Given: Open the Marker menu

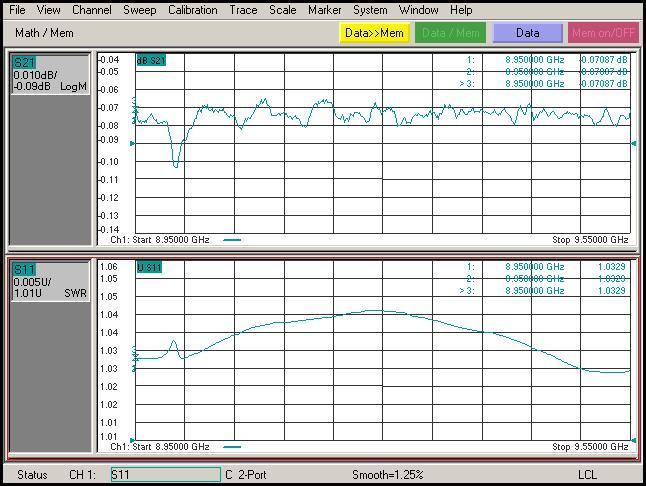Looking at the screenshot, I should coord(325,10).
